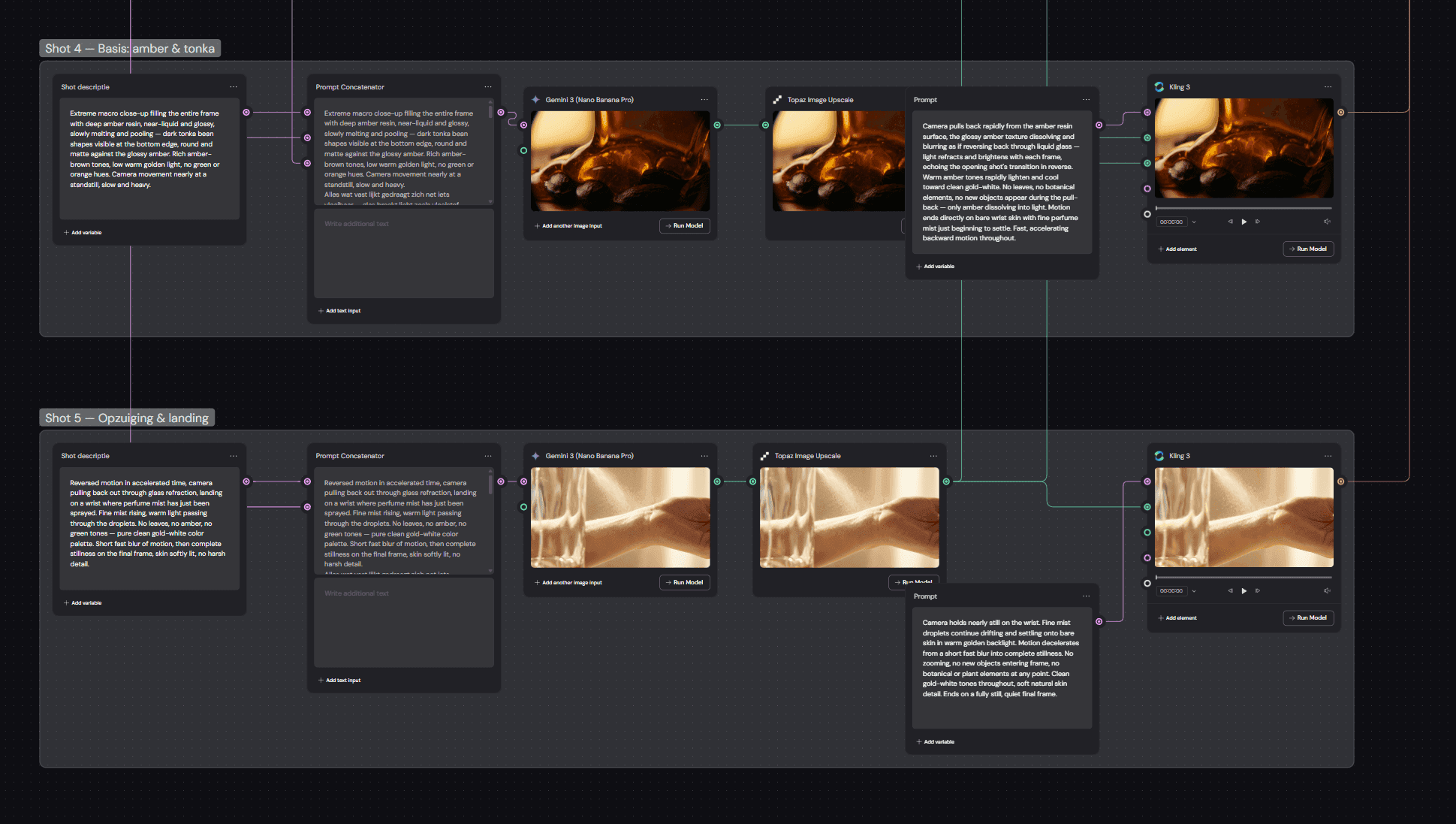Image resolution: width=1456 pixels, height=824 pixels.
Task: Add variable to Shot 5 Prompt node
Action: tap(936, 742)
